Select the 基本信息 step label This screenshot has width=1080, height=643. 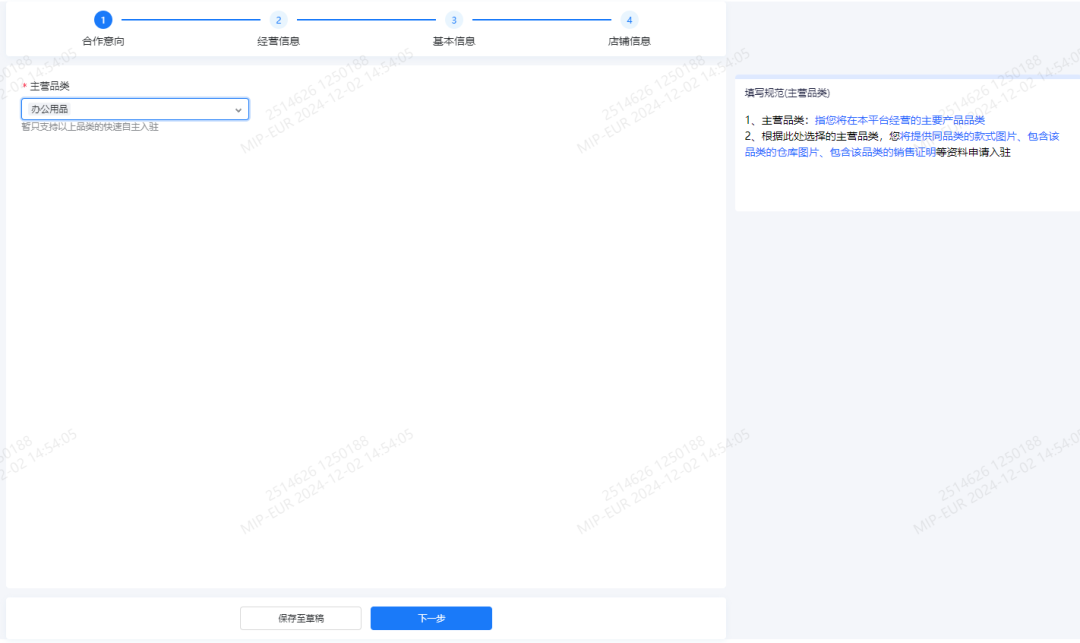[453, 40]
